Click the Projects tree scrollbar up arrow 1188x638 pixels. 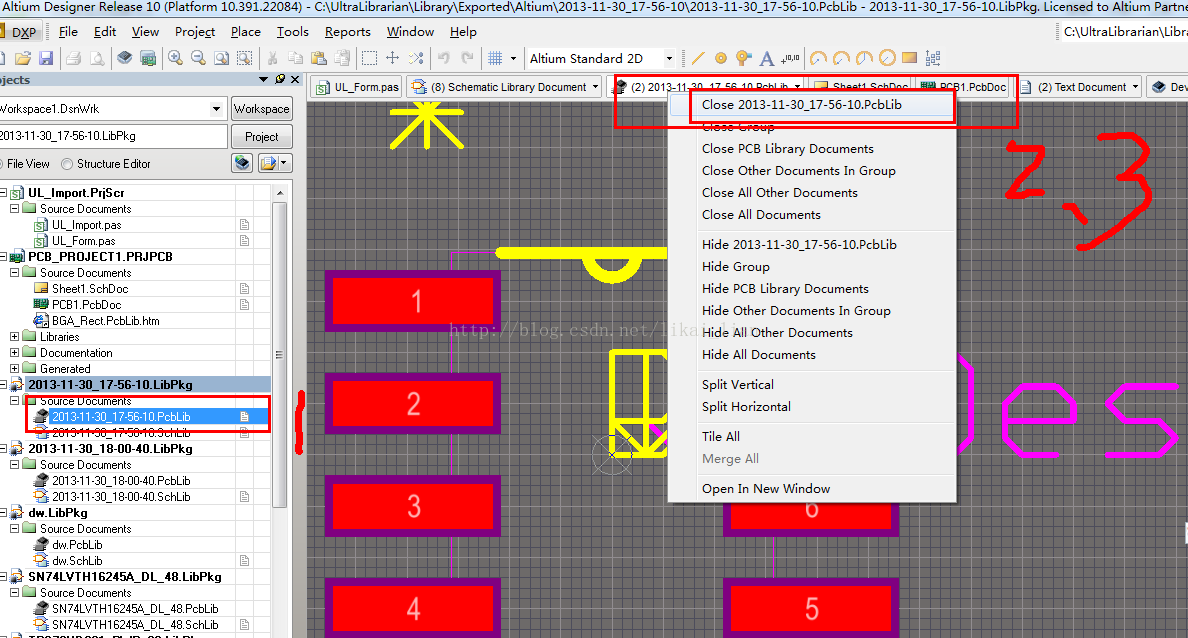pyautogui.click(x=280, y=193)
